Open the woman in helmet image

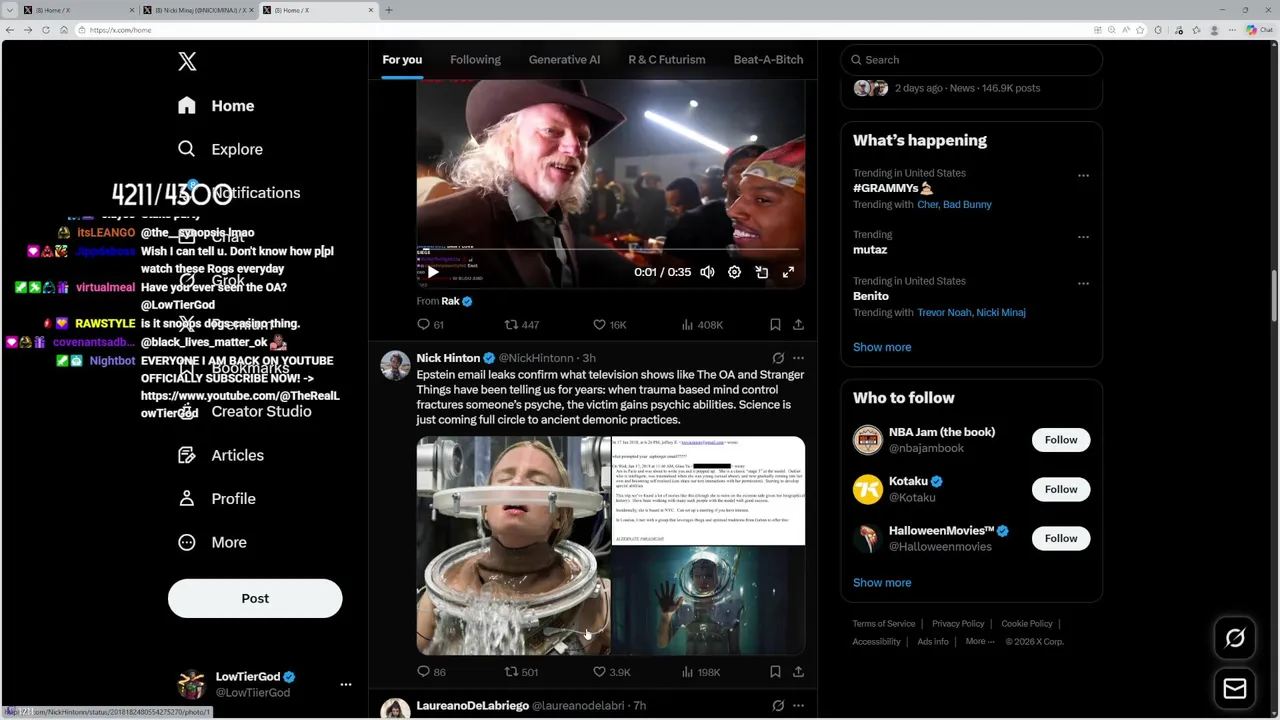(513, 546)
